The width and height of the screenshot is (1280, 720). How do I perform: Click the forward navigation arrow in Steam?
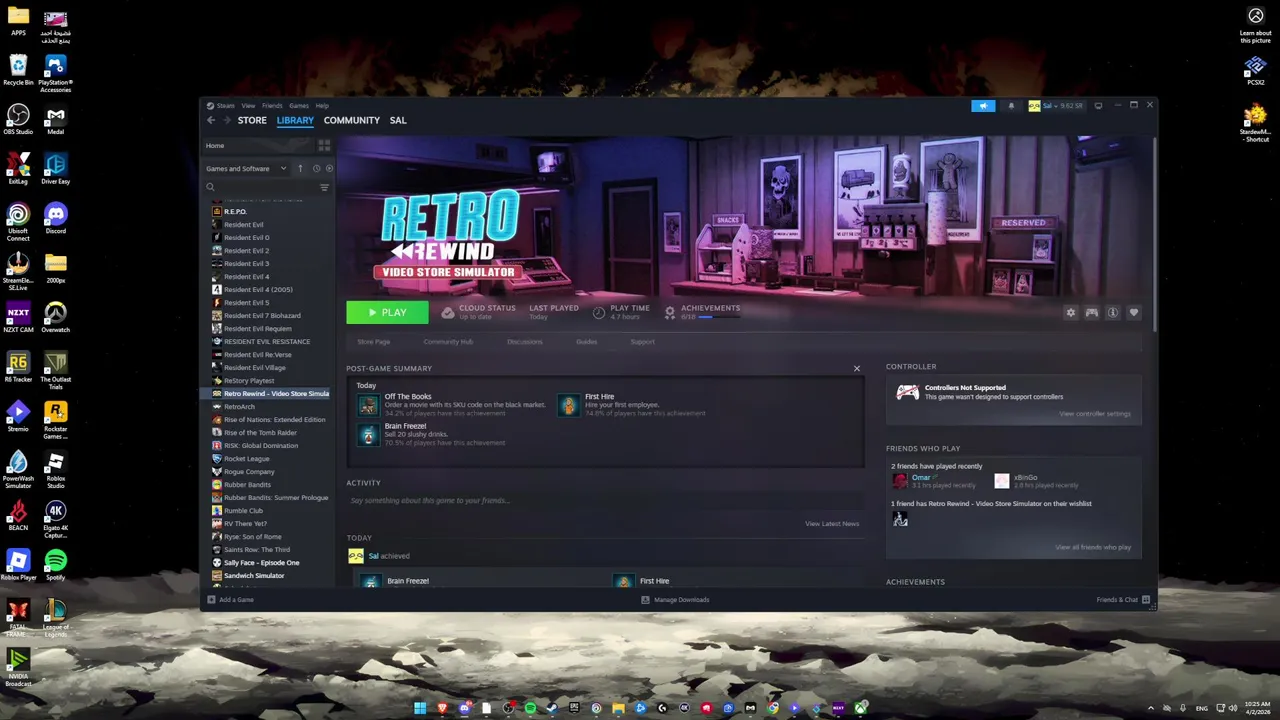pyautogui.click(x=227, y=120)
